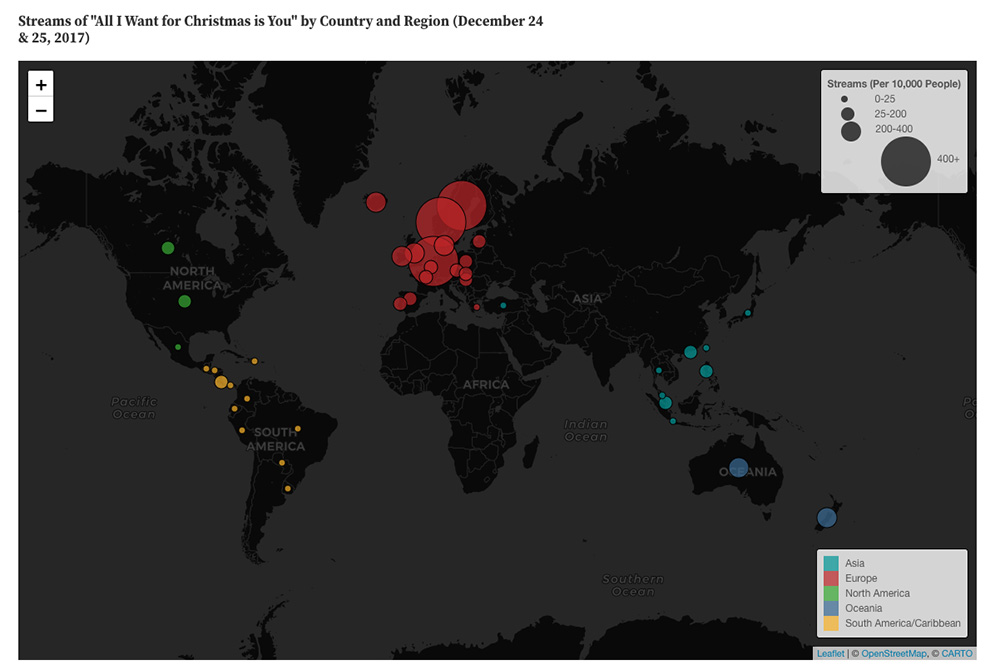Click the blue circle marker on Australia
Image resolution: width=1000 pixels, height=670 pixels.
(738, 467)
